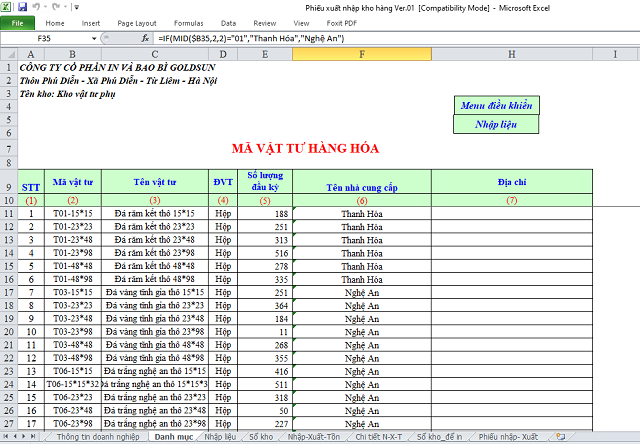This screenshot has width=640, height=444.
Task: Click the Save icon in quick access toolbar
Action: (x=24, y=6)
